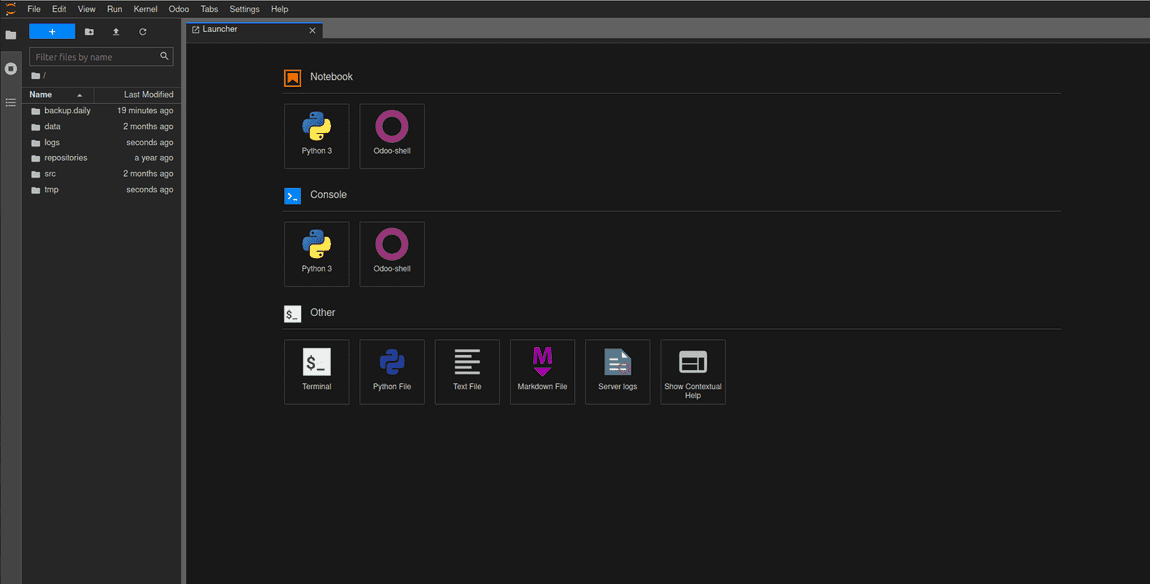The width and height of the screenshot is (1150, 584).
Task: Close the Launcher tab
Action: pos(312,30)
